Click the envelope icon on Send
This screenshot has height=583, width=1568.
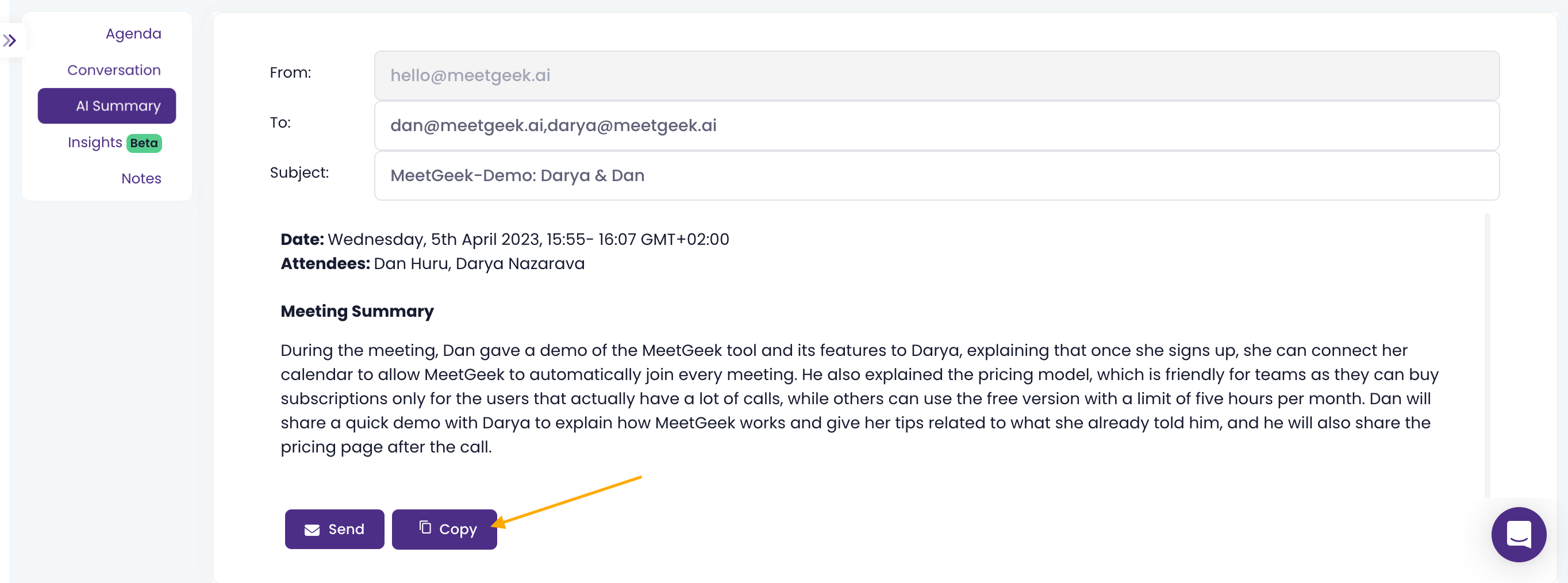pyautogui.click(x=312, y=530)
